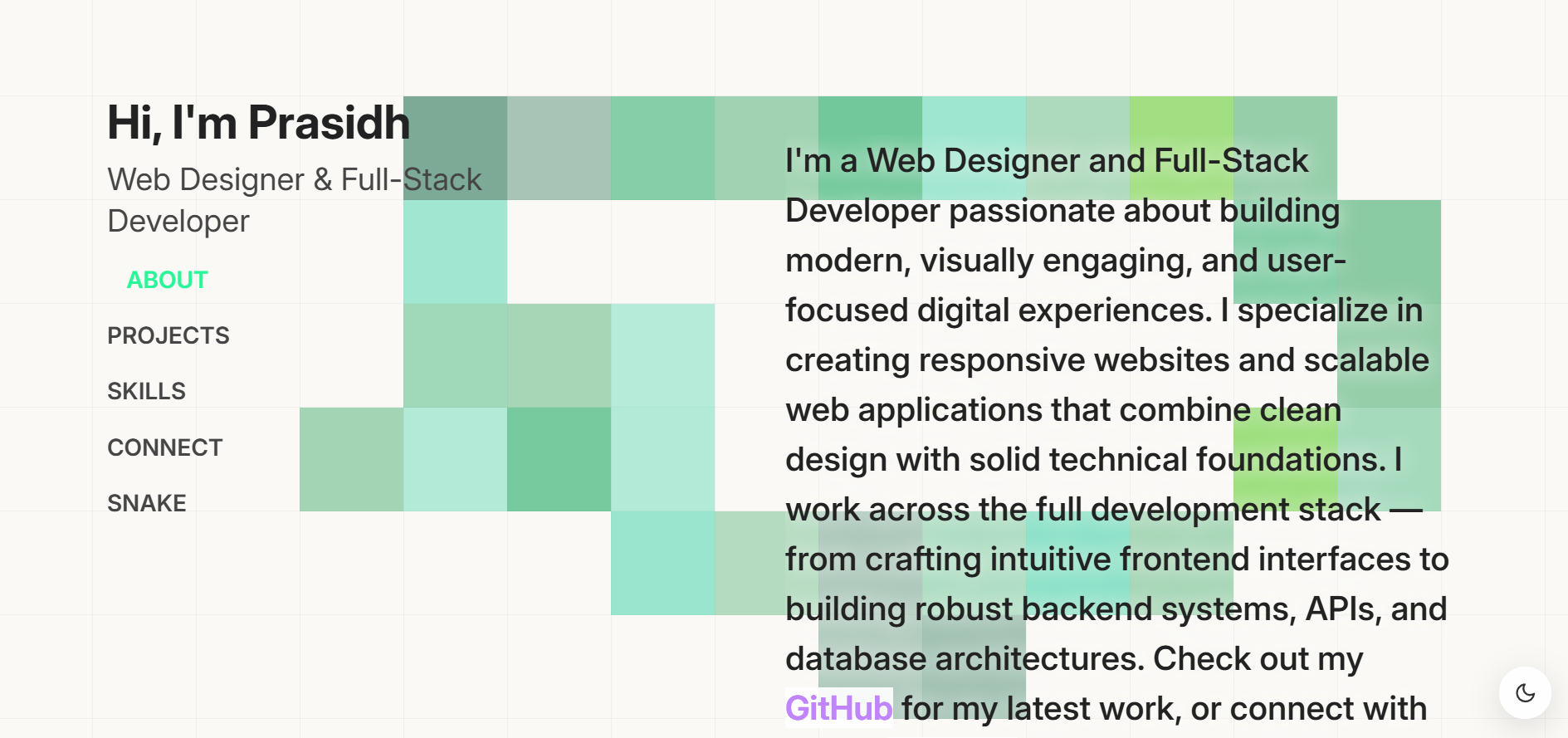Screen dimensions: 1568x738
Task: Go to the CONNECT section
Action: pyautogui.click(x=164, y=447)
